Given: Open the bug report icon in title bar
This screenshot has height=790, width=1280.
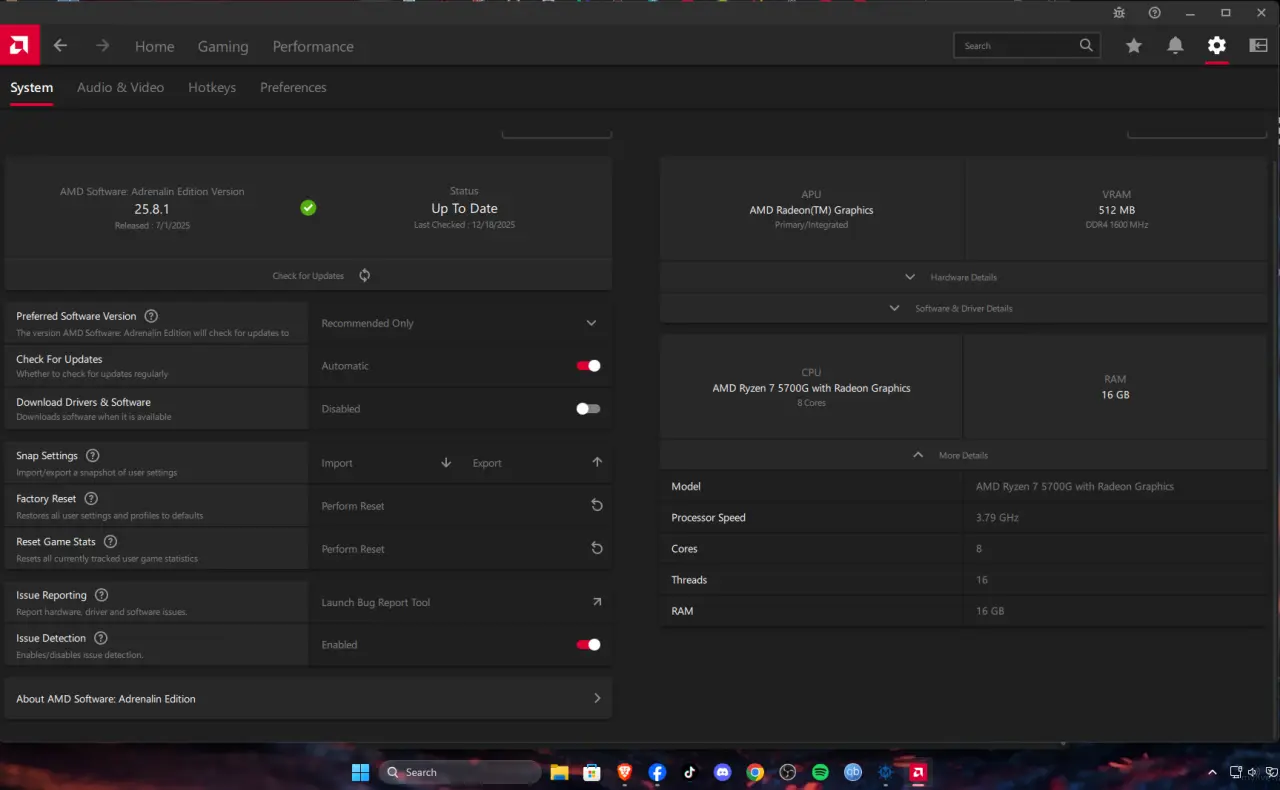Looking at the screenshot, I should [x=1119, y=13].
